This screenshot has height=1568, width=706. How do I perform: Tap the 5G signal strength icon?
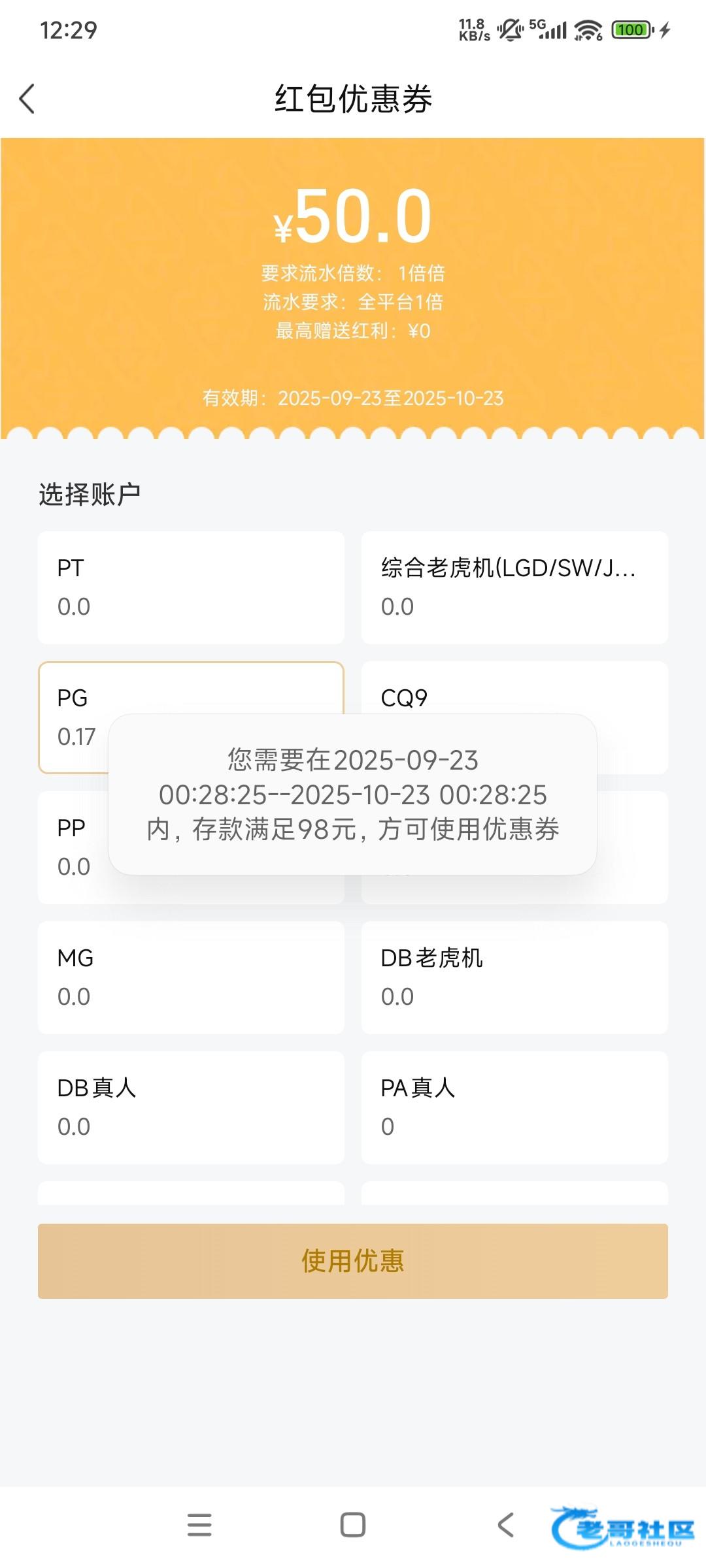[x=548, y=30]
